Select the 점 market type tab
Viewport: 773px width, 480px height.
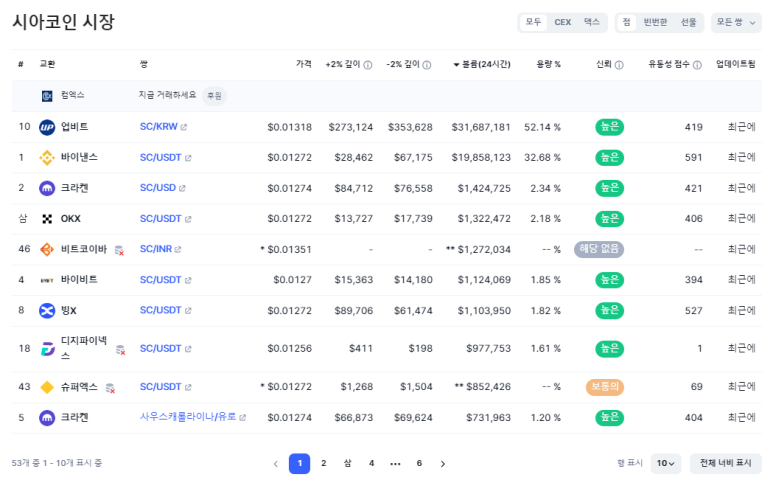pos(627,22)
